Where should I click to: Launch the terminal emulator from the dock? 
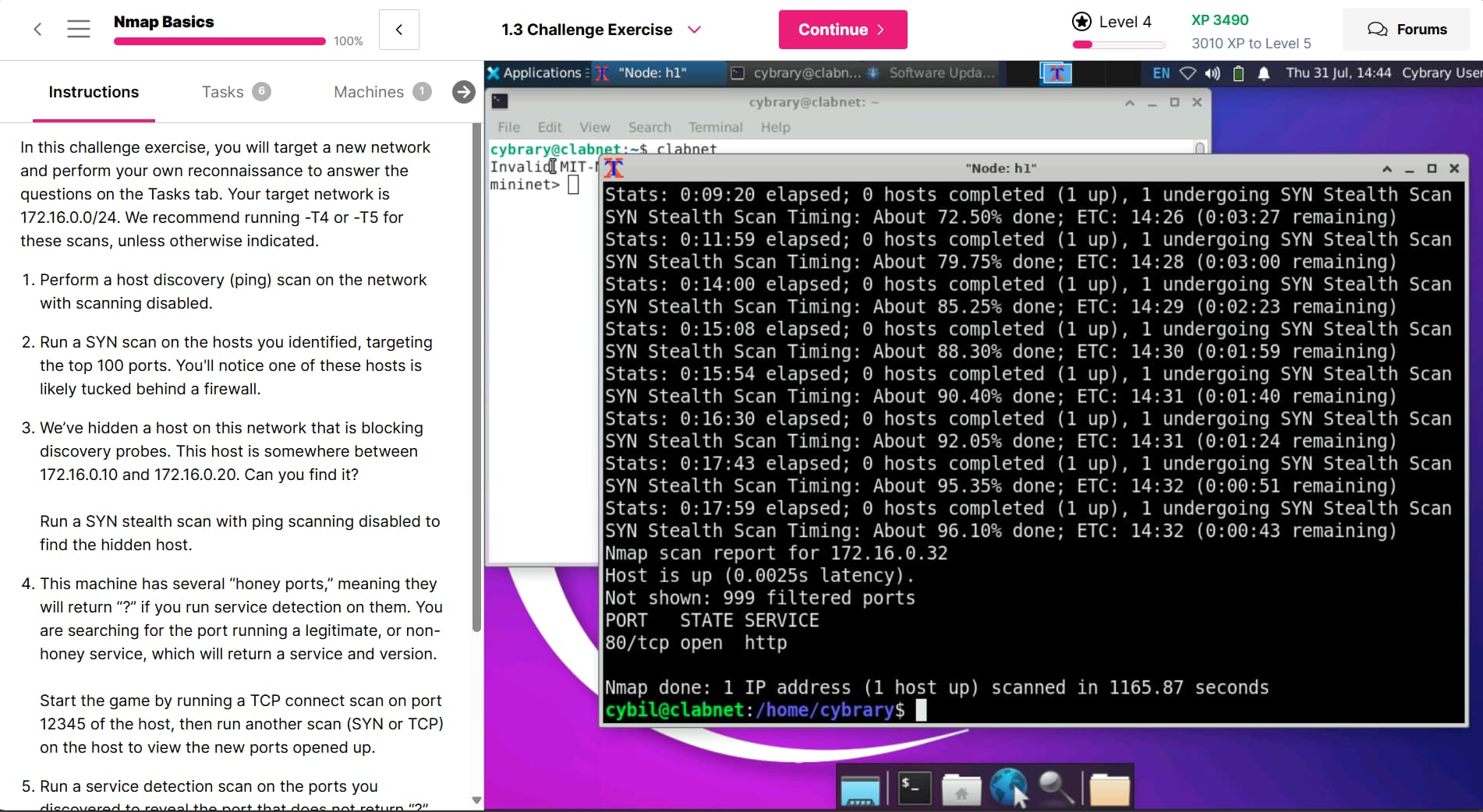pos(914,789)
